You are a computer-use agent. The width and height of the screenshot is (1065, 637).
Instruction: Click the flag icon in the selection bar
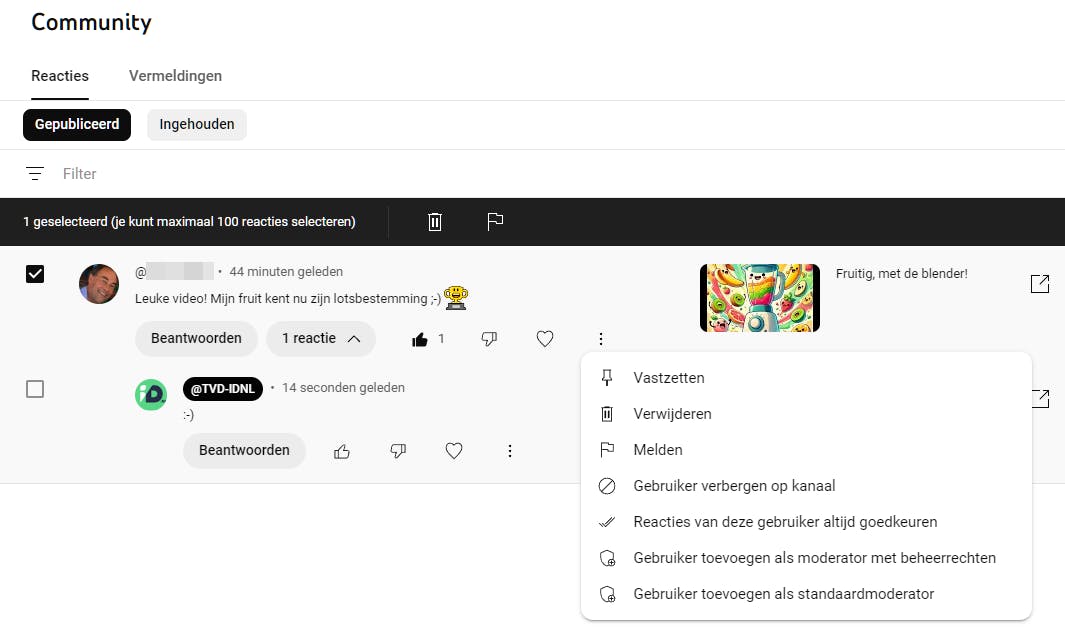pos(495,222)
